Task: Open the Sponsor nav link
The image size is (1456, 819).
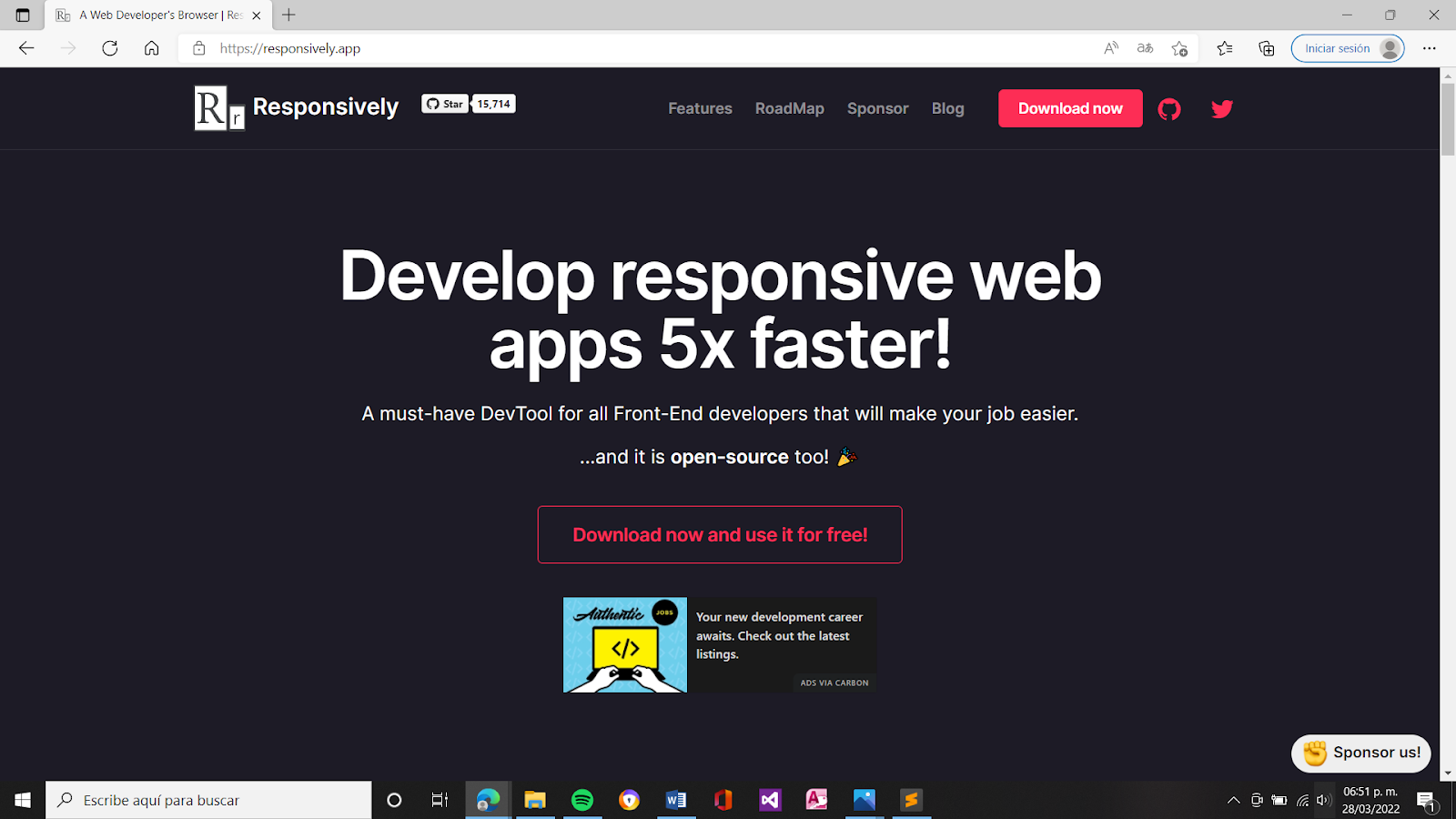Action: 878,108
